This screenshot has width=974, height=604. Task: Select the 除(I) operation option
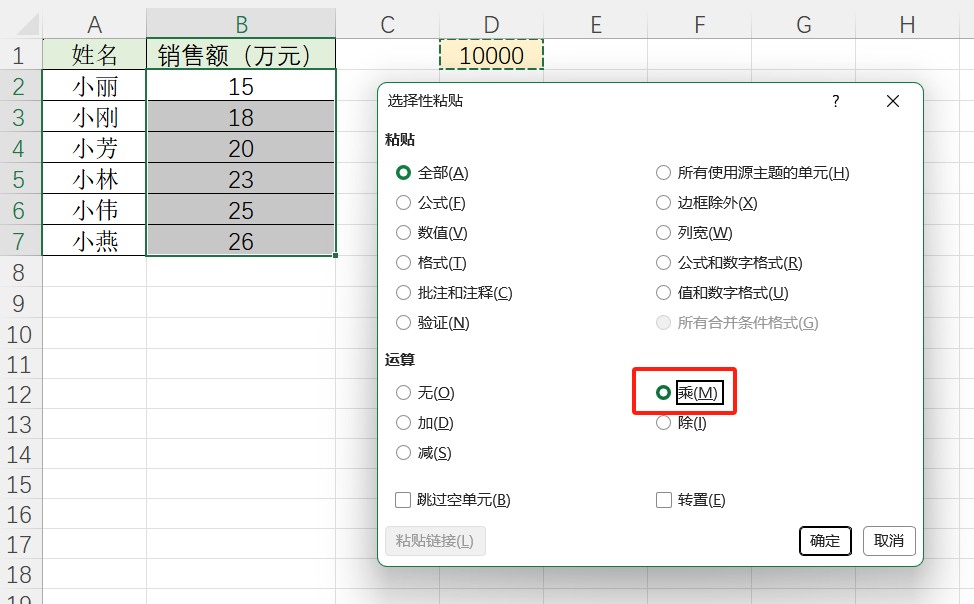tap(663, 422)
